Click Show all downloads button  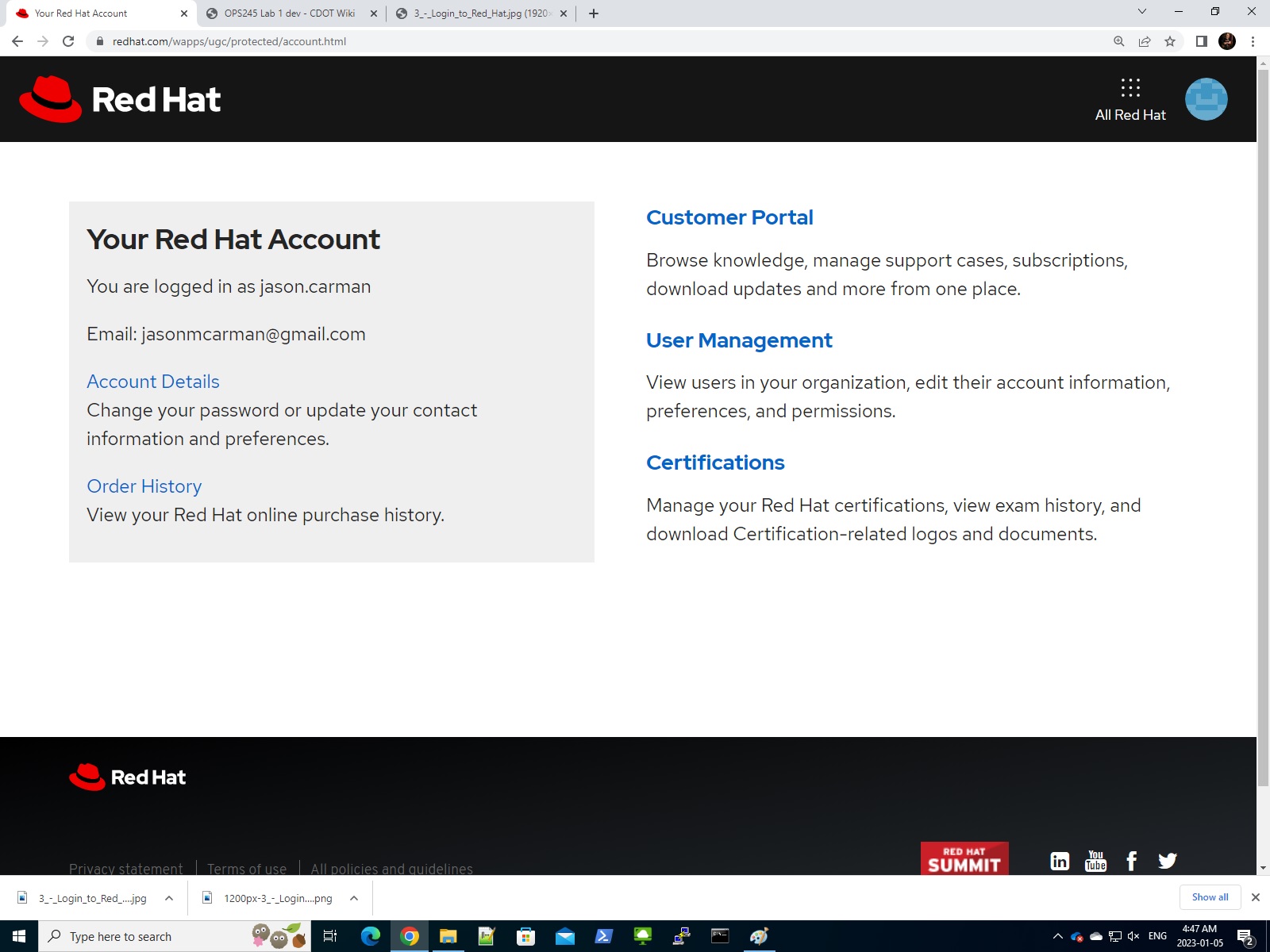click(1210, 897)
